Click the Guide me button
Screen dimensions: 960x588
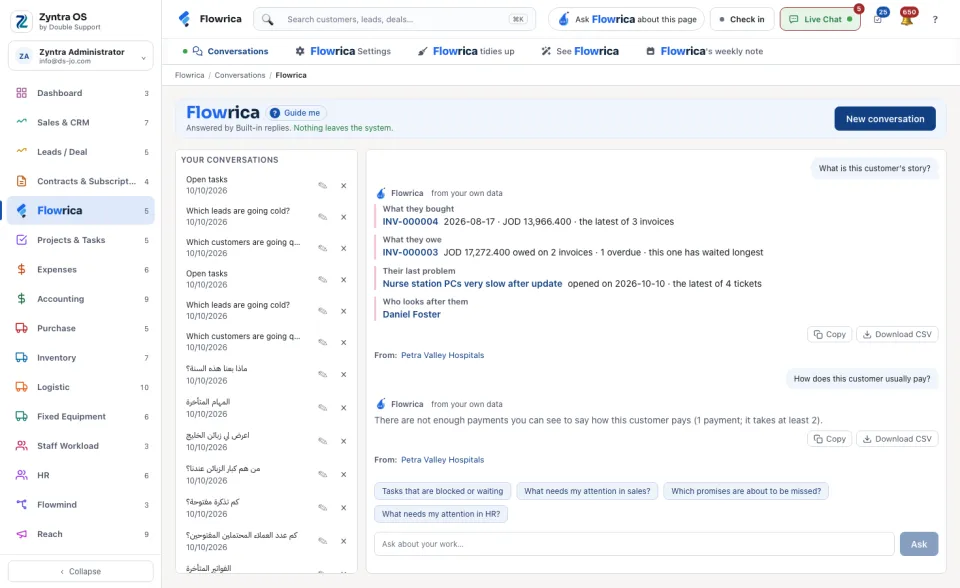[x=296, y=113]
